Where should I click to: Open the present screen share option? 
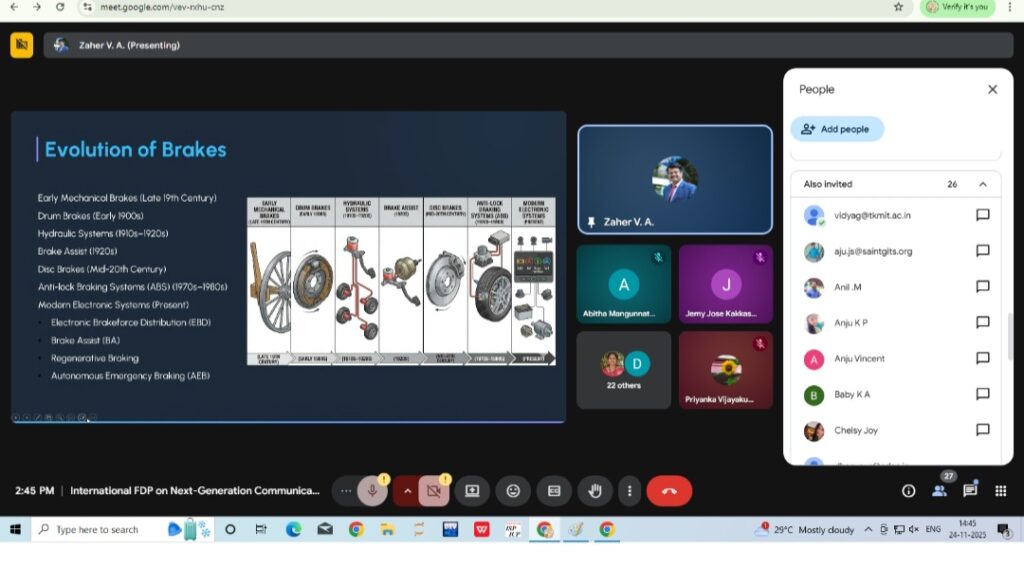tap(472, 491)
